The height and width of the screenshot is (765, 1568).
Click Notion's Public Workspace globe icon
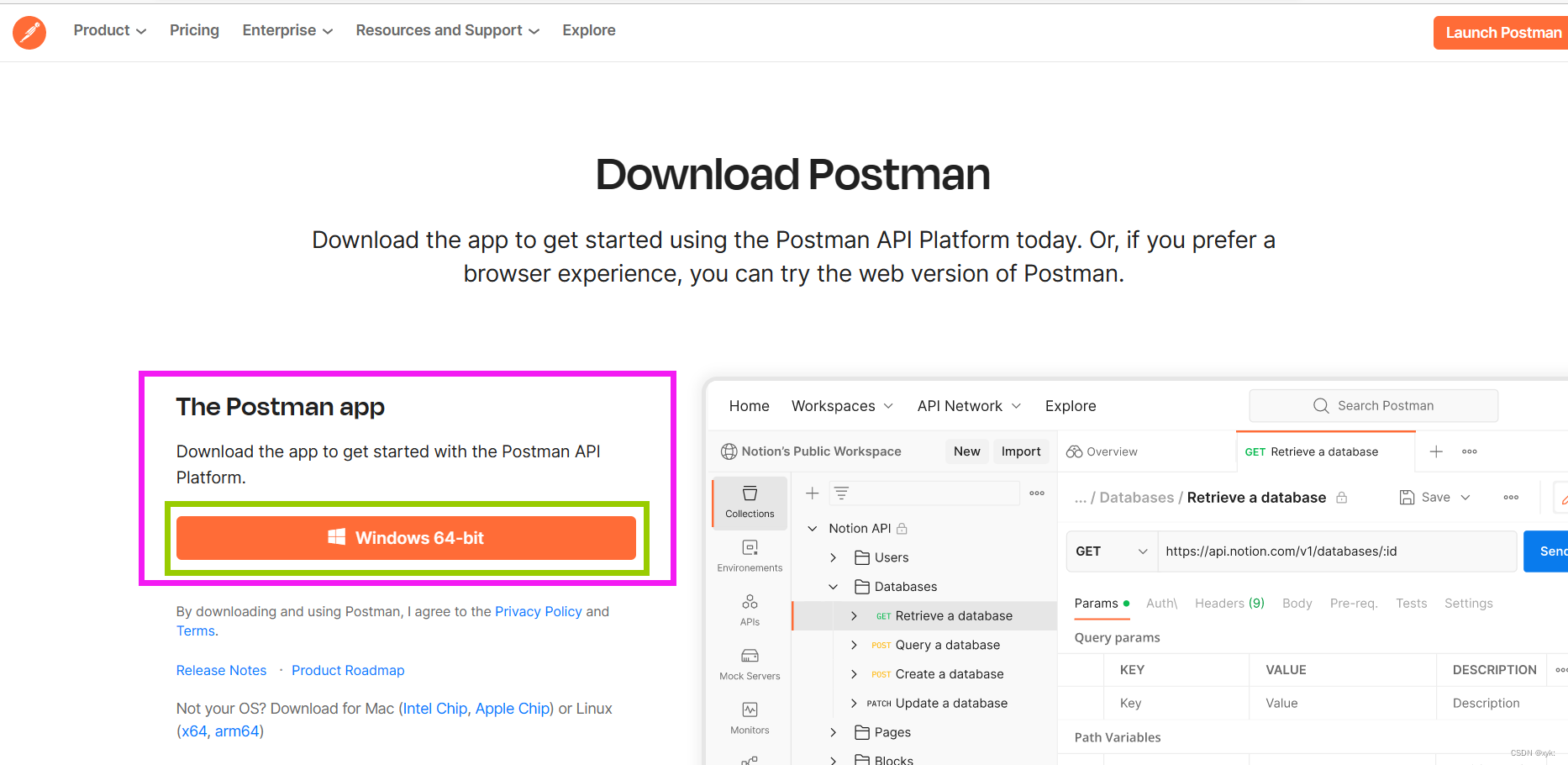click(729, 451)
